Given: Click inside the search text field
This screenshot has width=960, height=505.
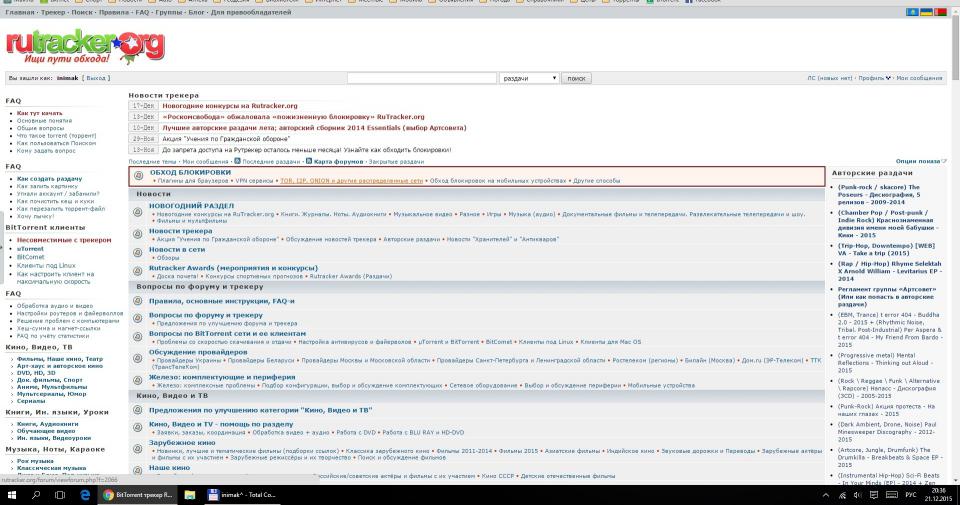Looking at the screenshot, I should [421, 78].
